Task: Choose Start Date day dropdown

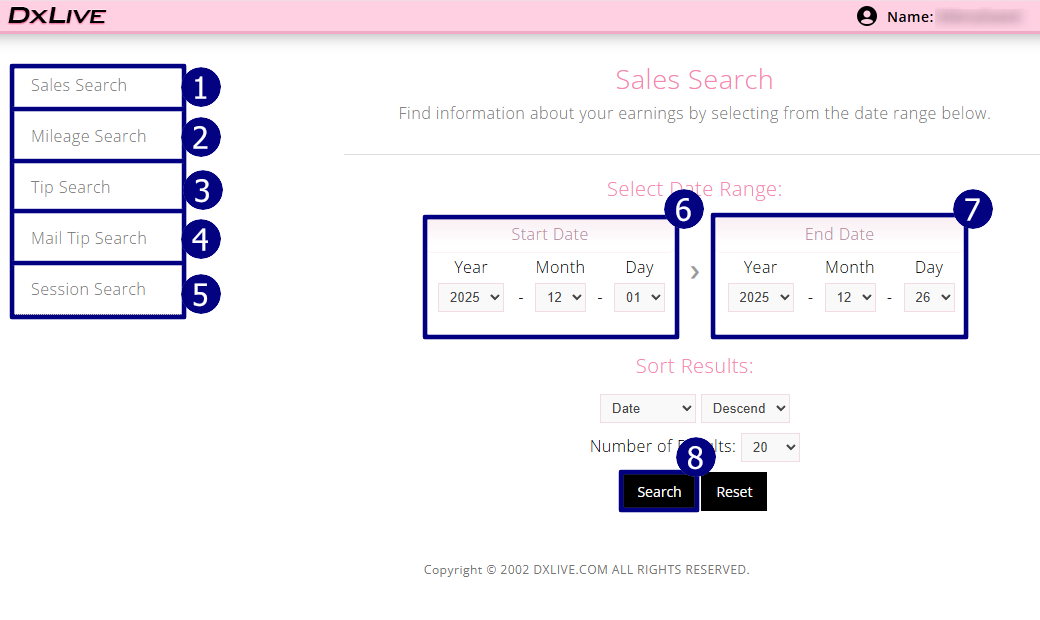Action: [x=639, y=298]
